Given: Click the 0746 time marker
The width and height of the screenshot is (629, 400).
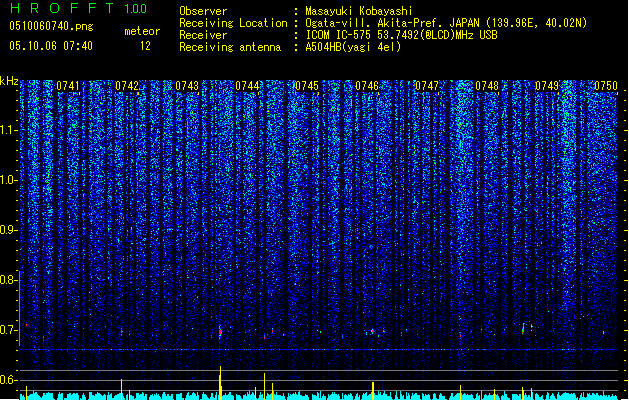Looking at the screenshot, I should click(367, 86).
